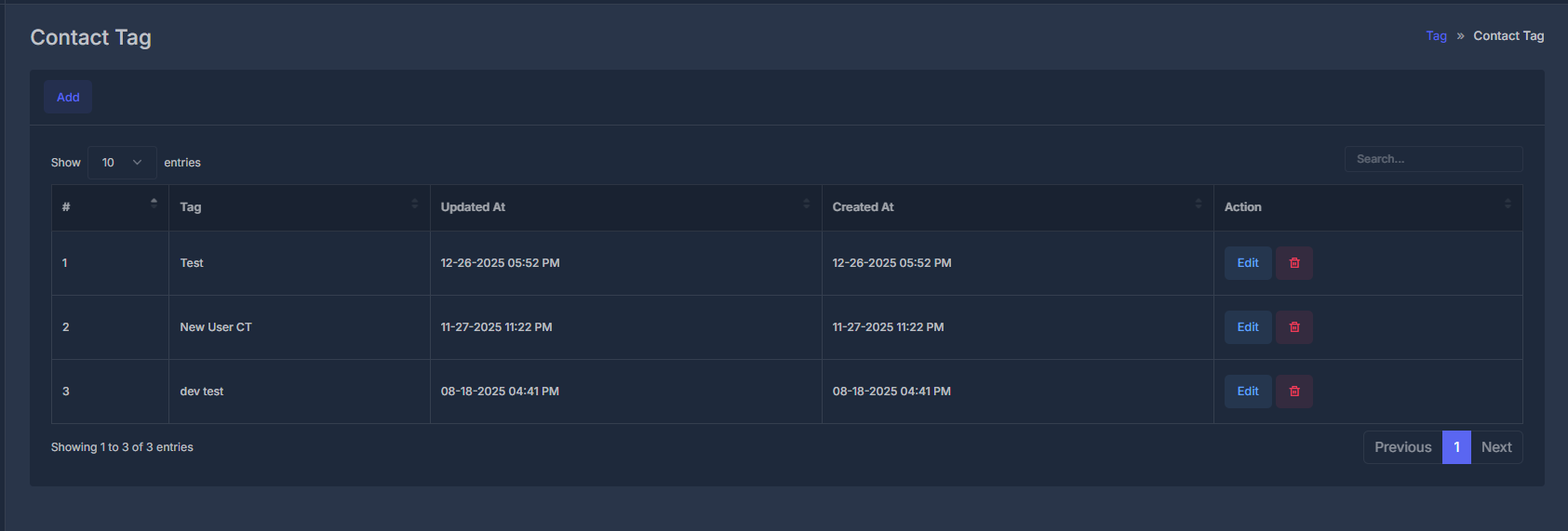
Task: Select the dev test tag cell
Action: 300,392
